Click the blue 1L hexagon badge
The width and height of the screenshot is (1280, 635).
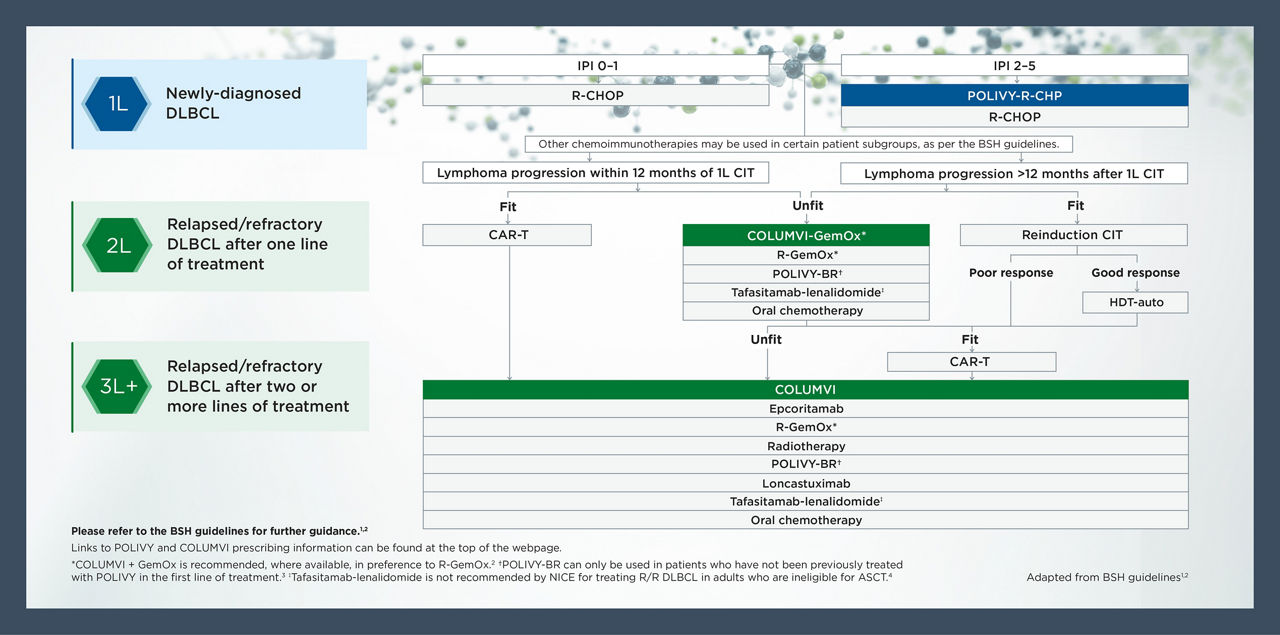(x=119, y=103)
